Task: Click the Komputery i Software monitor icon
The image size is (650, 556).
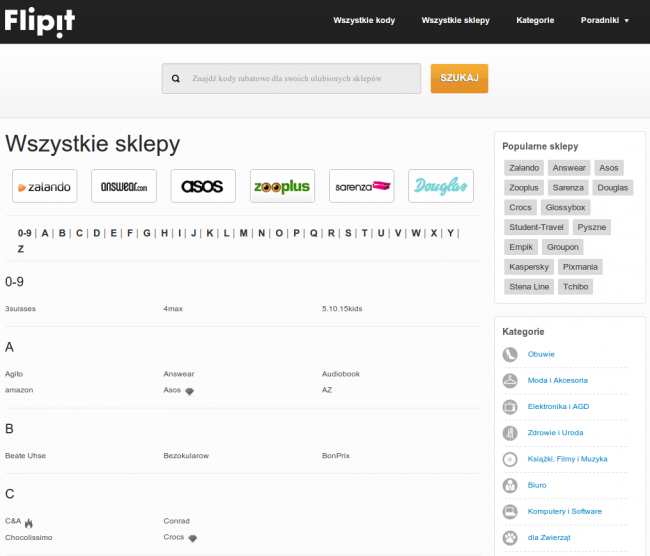Action: pyautogui.click(x=510, y=512)
